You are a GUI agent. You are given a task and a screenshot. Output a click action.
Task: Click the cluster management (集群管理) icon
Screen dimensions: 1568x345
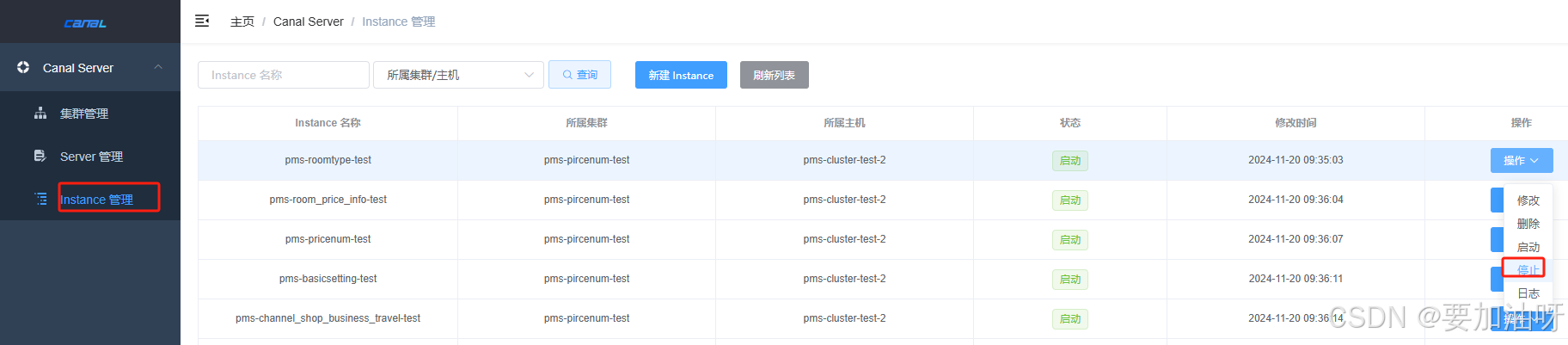(x=40, y=114)
